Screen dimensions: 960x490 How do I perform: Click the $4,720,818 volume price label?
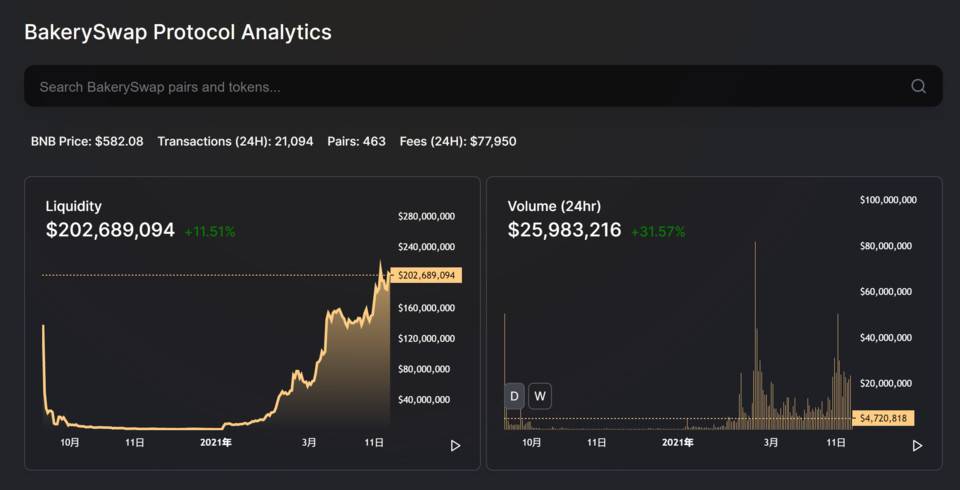tap(883, 418)
